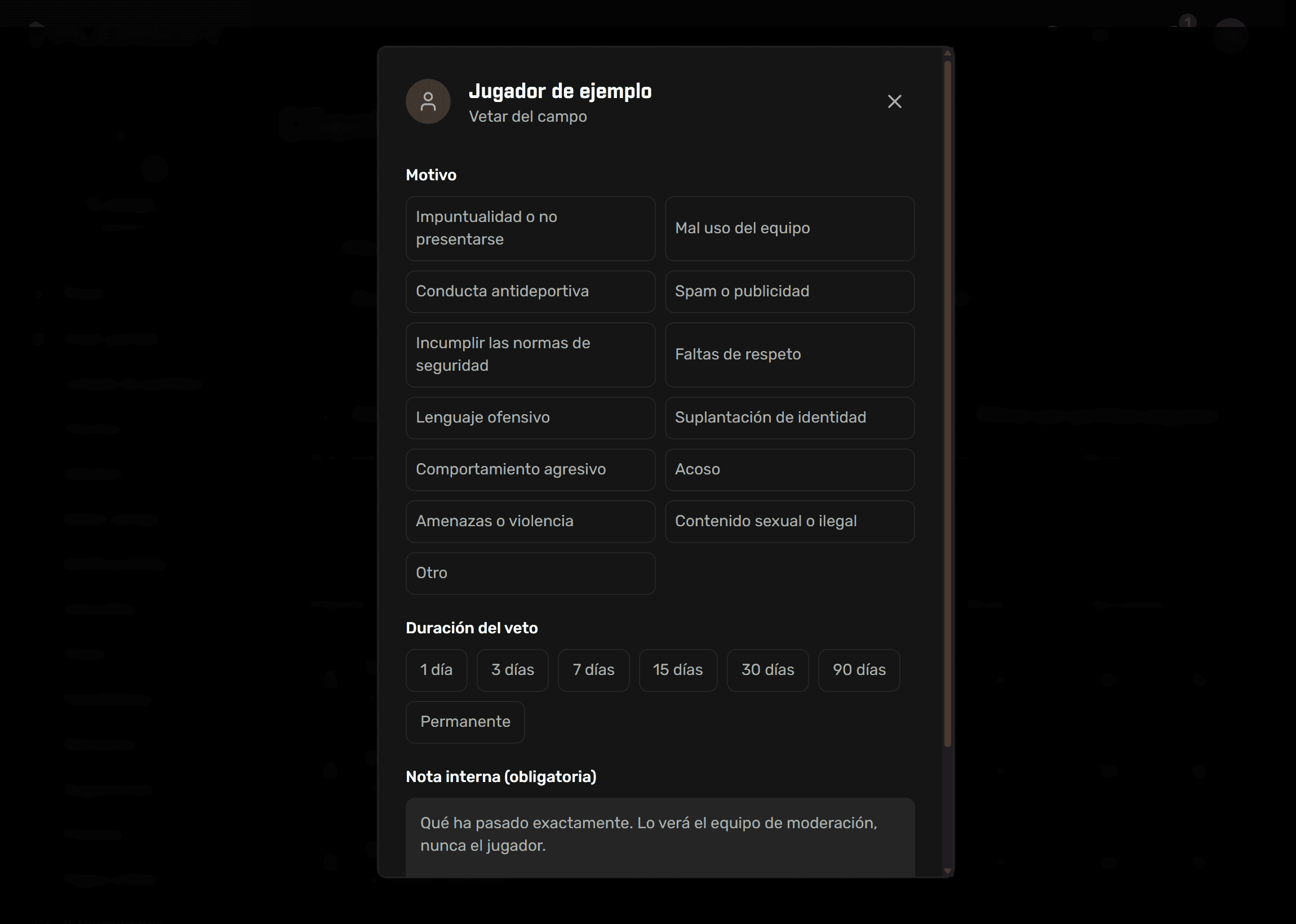The width and height of the screenshot is (1296, 924).
Task: Set ban duration to 1 día
Action: click(x=436, y=670)
